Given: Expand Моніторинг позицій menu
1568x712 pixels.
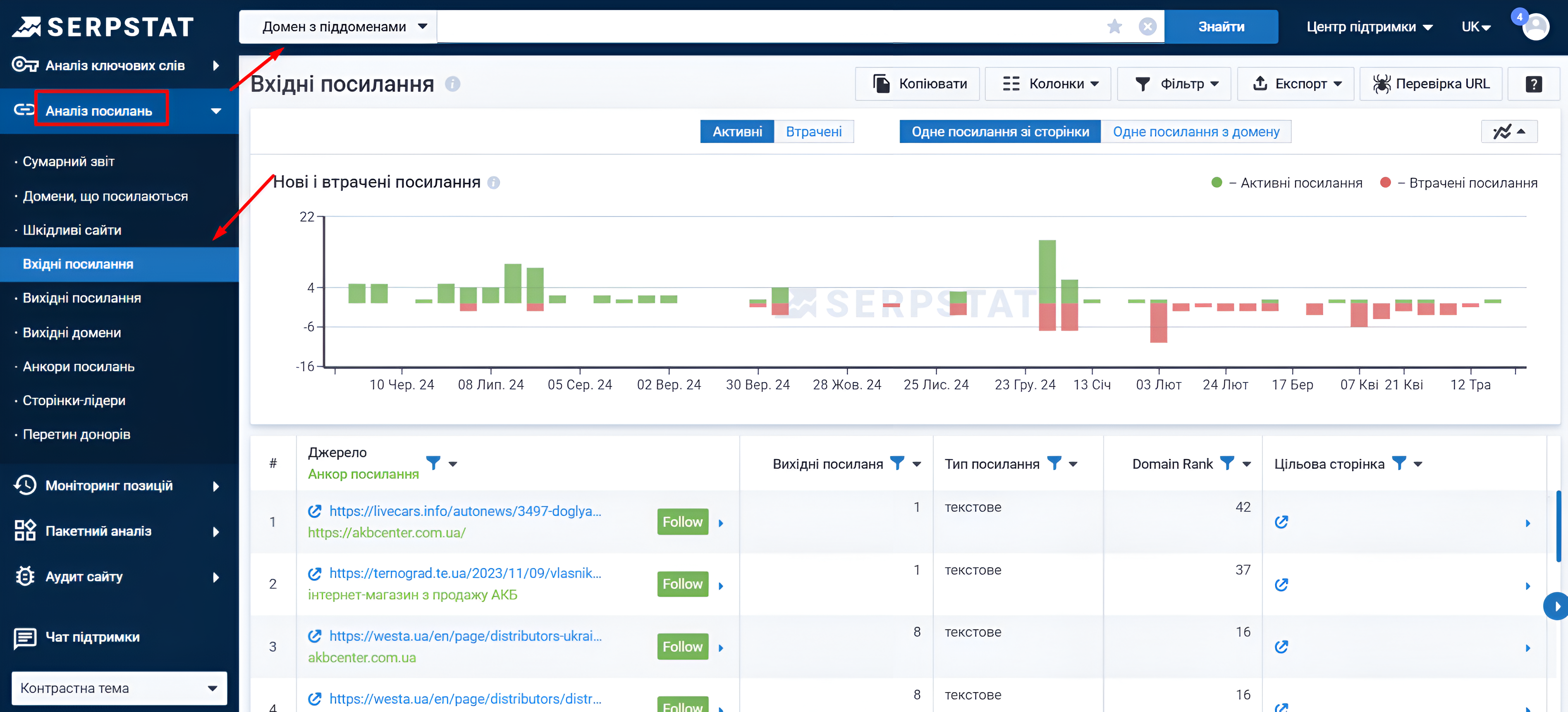Looking at the screenshot, I should (120, 485).
